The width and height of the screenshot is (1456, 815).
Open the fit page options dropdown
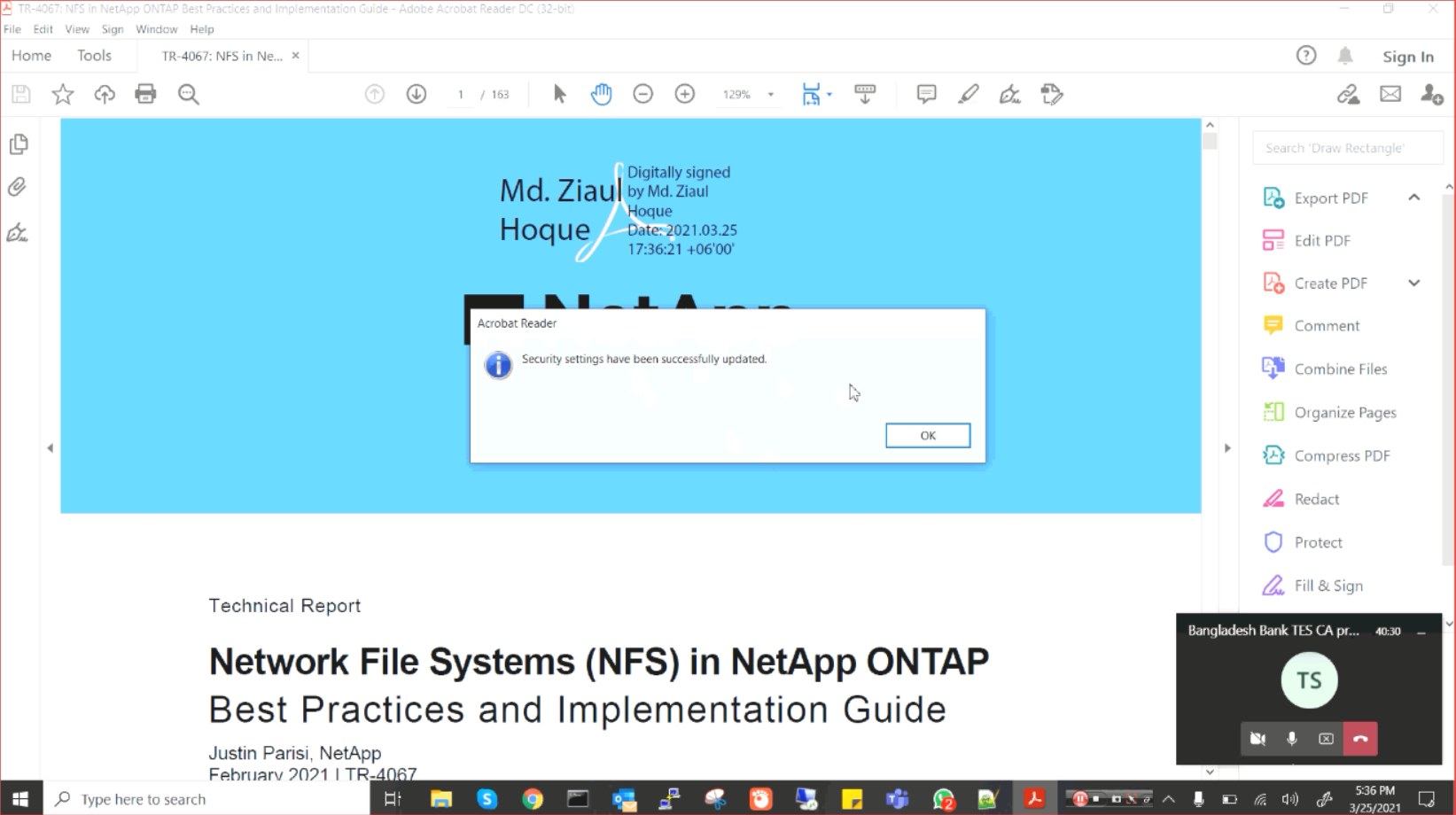829,94
